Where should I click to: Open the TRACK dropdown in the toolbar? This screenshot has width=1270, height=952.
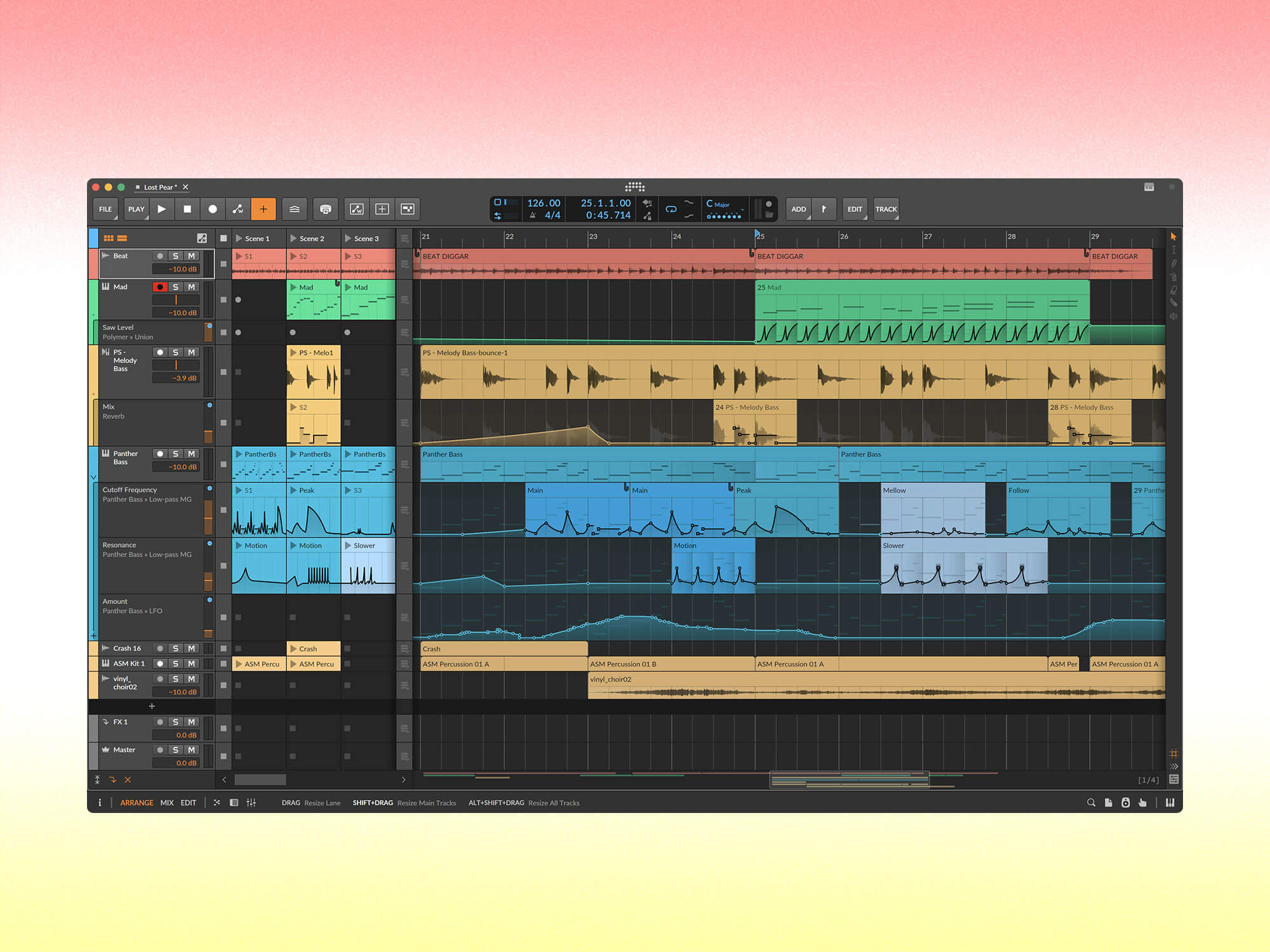coord(886,209)
